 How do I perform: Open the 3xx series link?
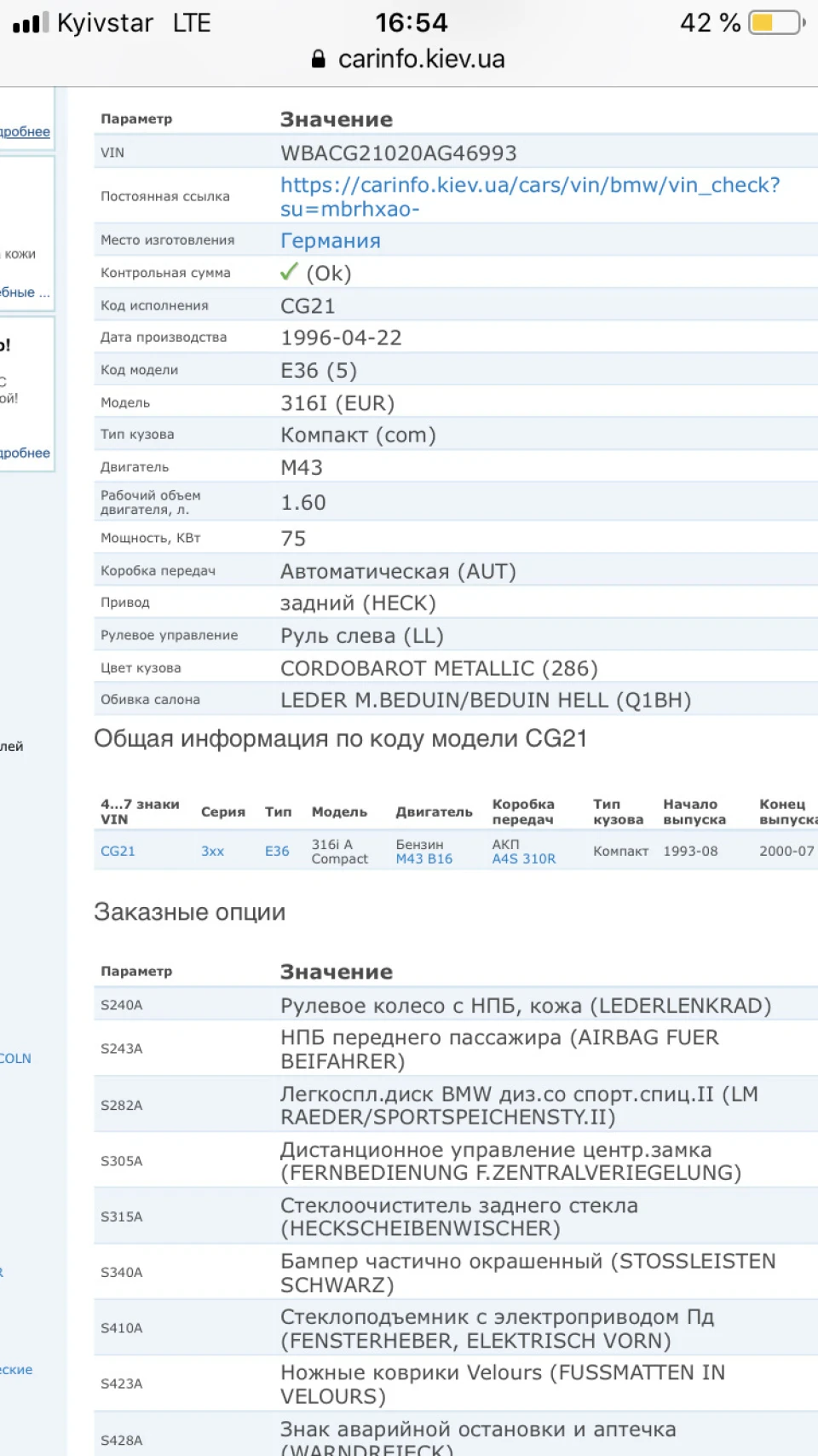point(212,851)
